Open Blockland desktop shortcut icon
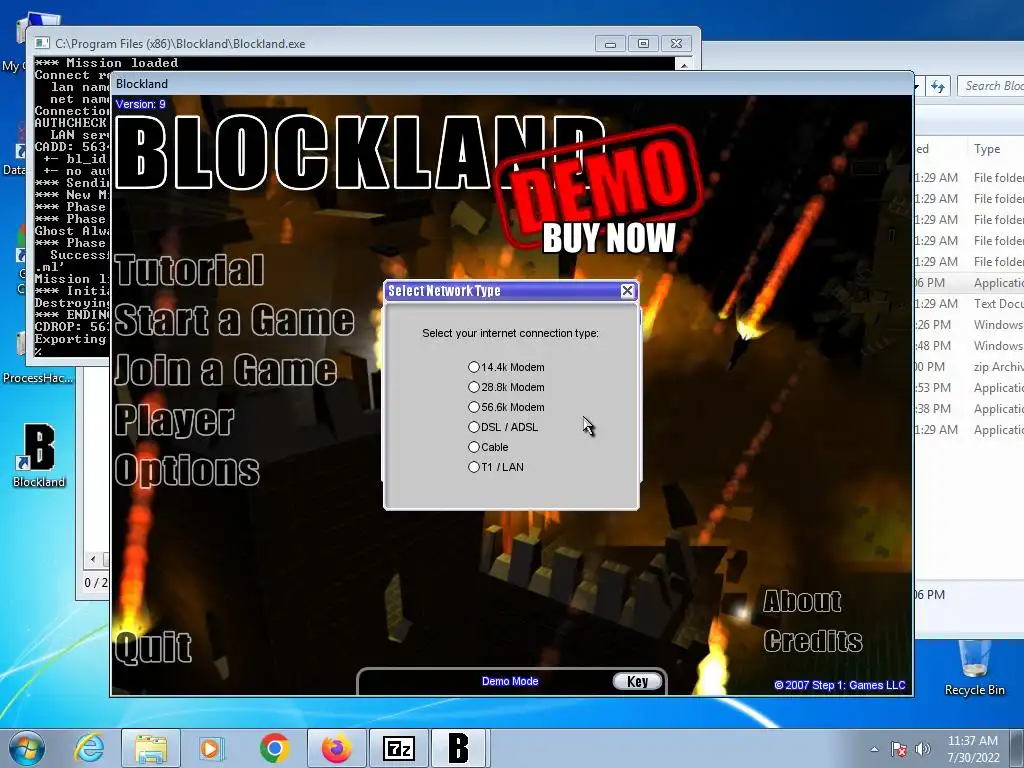 tap(39, 456)
